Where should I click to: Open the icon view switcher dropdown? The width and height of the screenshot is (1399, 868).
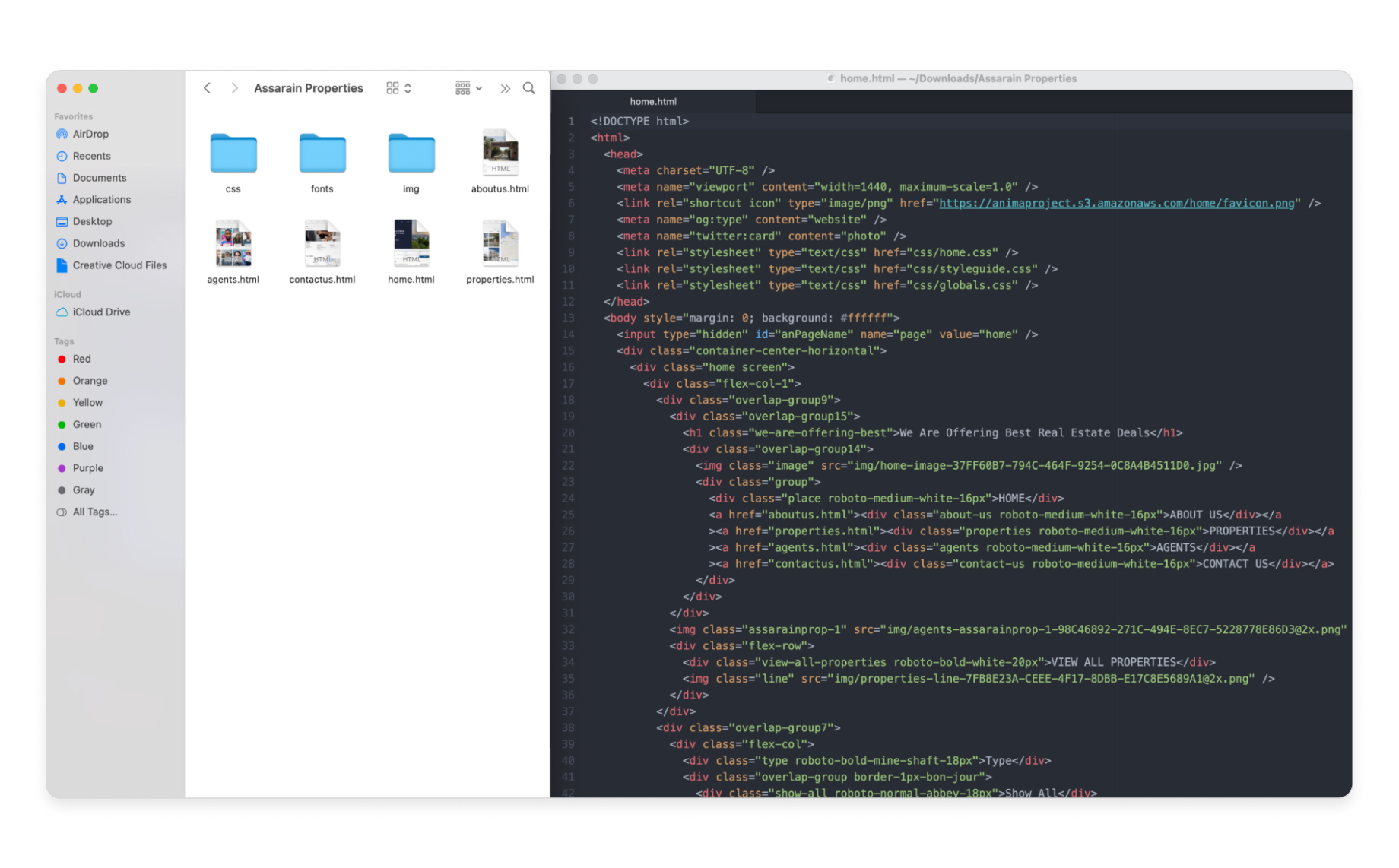(x=399, y=88)
